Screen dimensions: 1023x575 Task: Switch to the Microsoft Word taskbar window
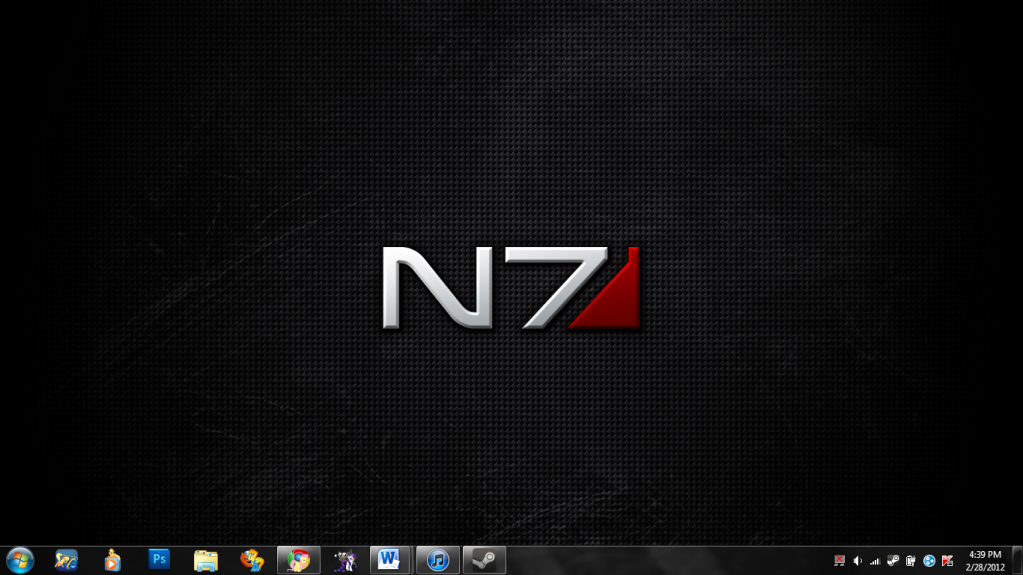[391, 560]
